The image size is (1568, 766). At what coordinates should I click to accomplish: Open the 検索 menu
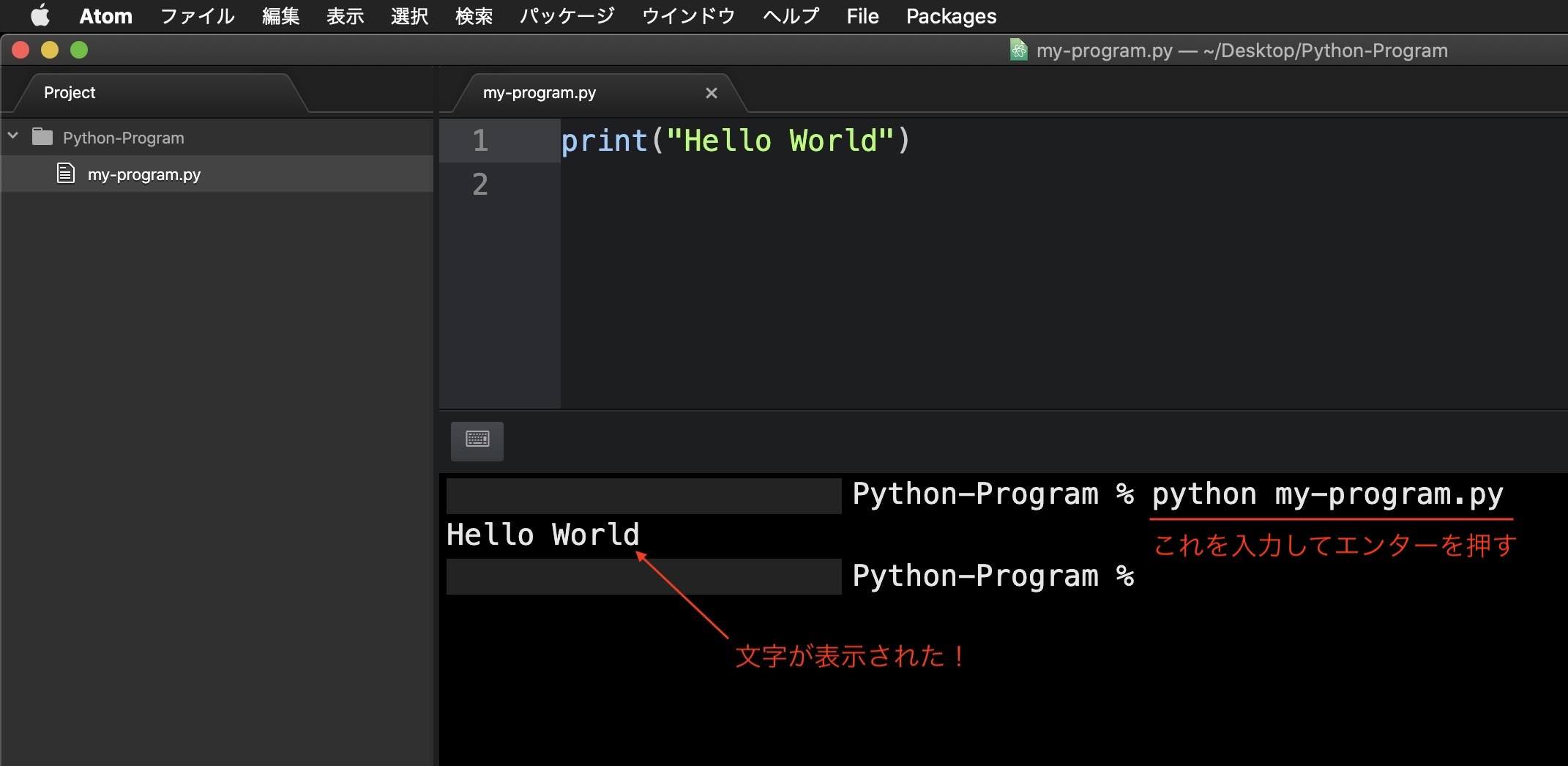(474, 16)
